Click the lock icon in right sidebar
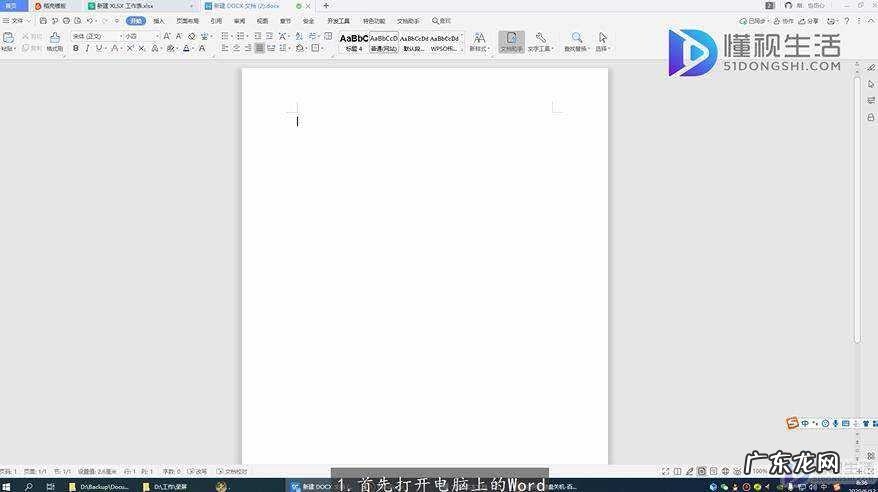This screenshot has height=492, width=878. [x=870, y=118]
